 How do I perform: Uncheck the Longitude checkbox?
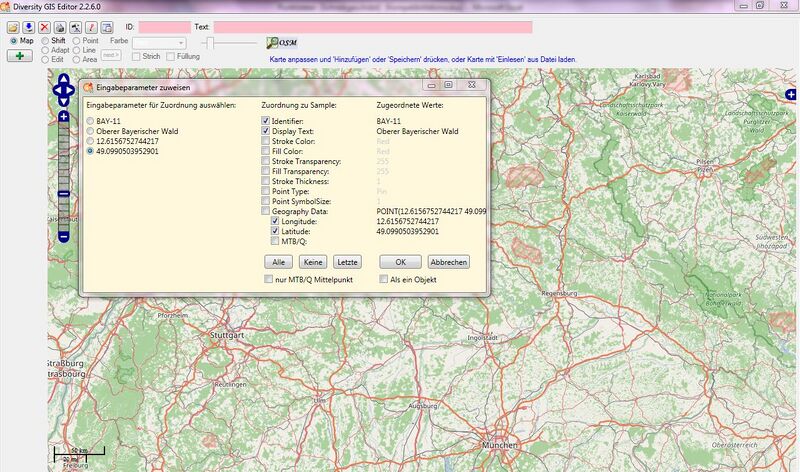click(x=275, y=221)
